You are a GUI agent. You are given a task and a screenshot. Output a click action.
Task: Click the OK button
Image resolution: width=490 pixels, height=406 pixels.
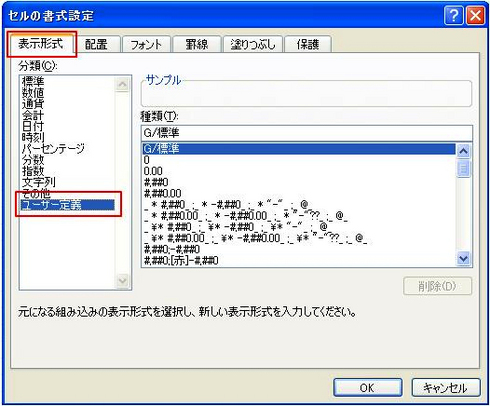point(368,388)
